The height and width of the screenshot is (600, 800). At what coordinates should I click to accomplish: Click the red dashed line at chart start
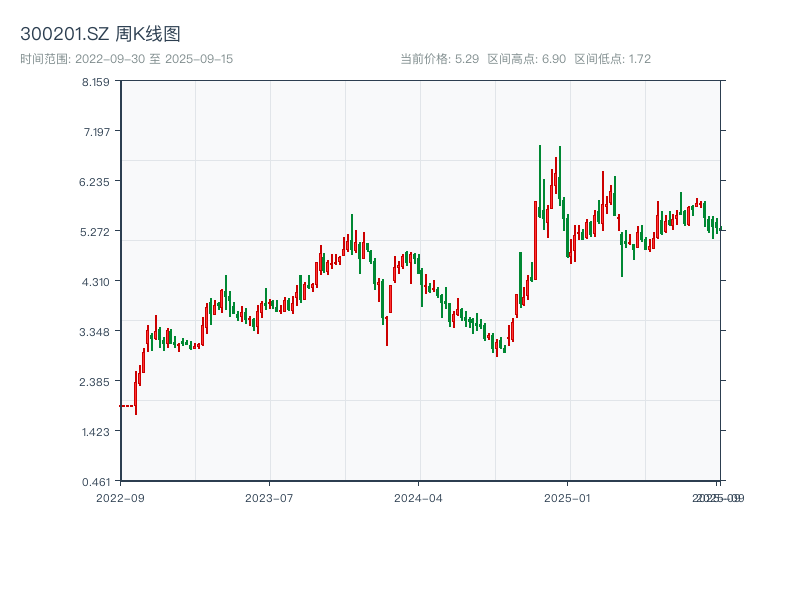pos(127,406)
